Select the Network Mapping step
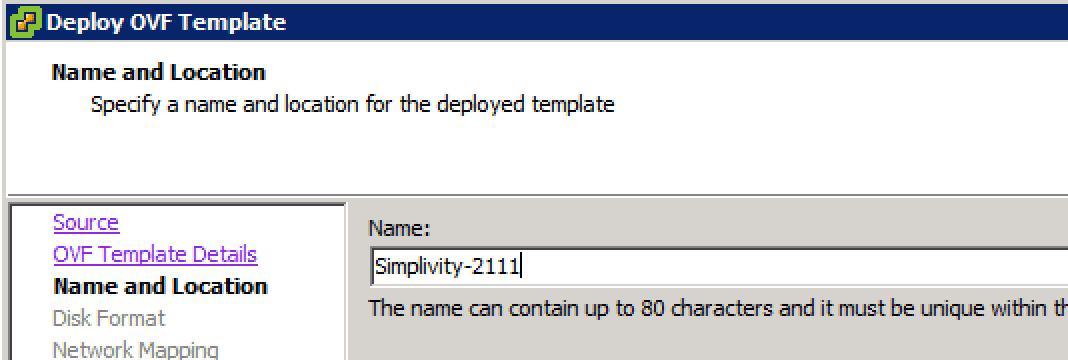 [135, 350]
